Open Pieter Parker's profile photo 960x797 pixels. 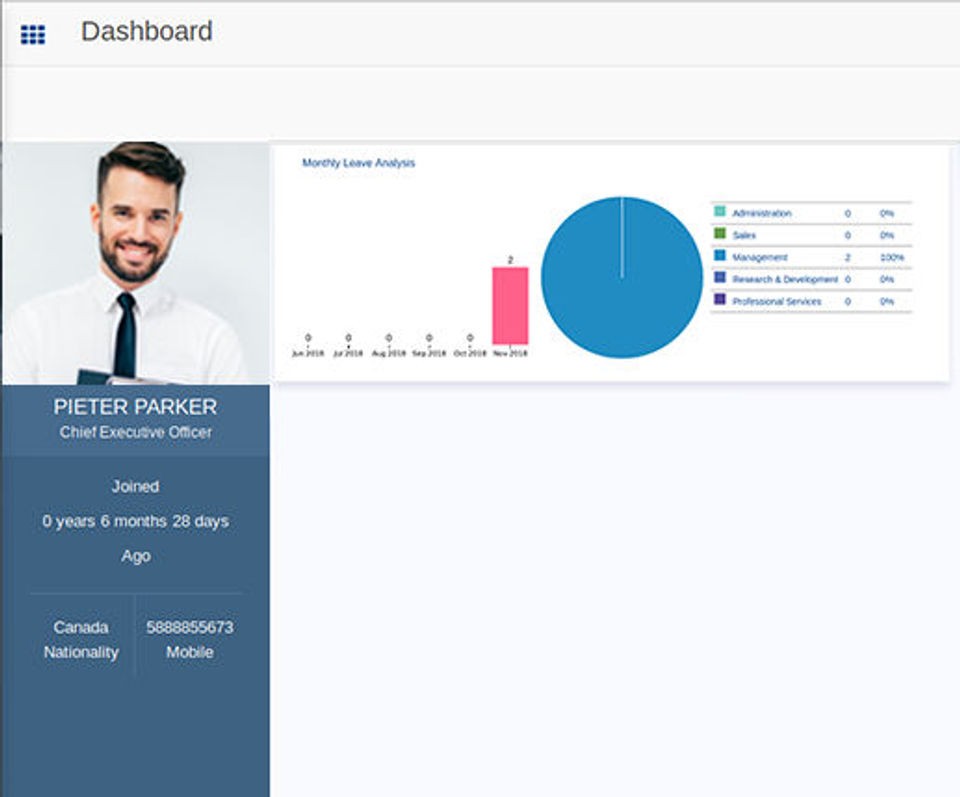point(136,263)
